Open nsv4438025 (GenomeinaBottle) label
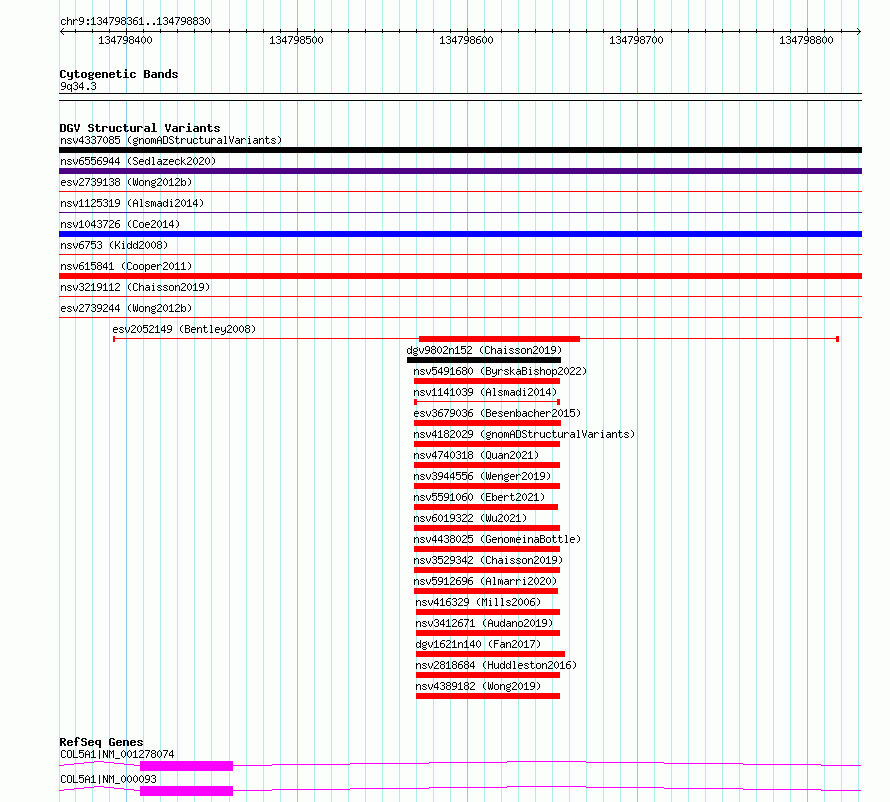Screen dimensions: 890x802 [497, 539]
